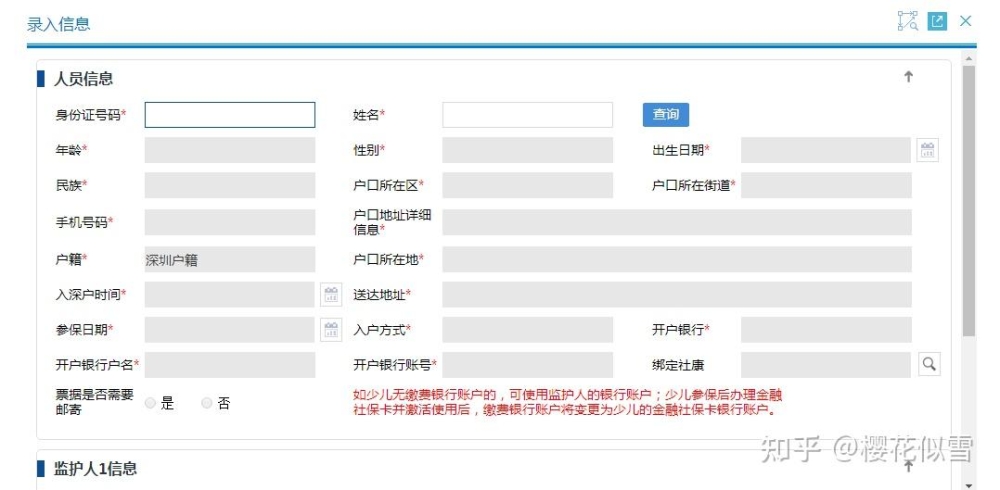Click the 手机号码 field
The height and width of the screenshot is (490, 1000).
[230, 222]
